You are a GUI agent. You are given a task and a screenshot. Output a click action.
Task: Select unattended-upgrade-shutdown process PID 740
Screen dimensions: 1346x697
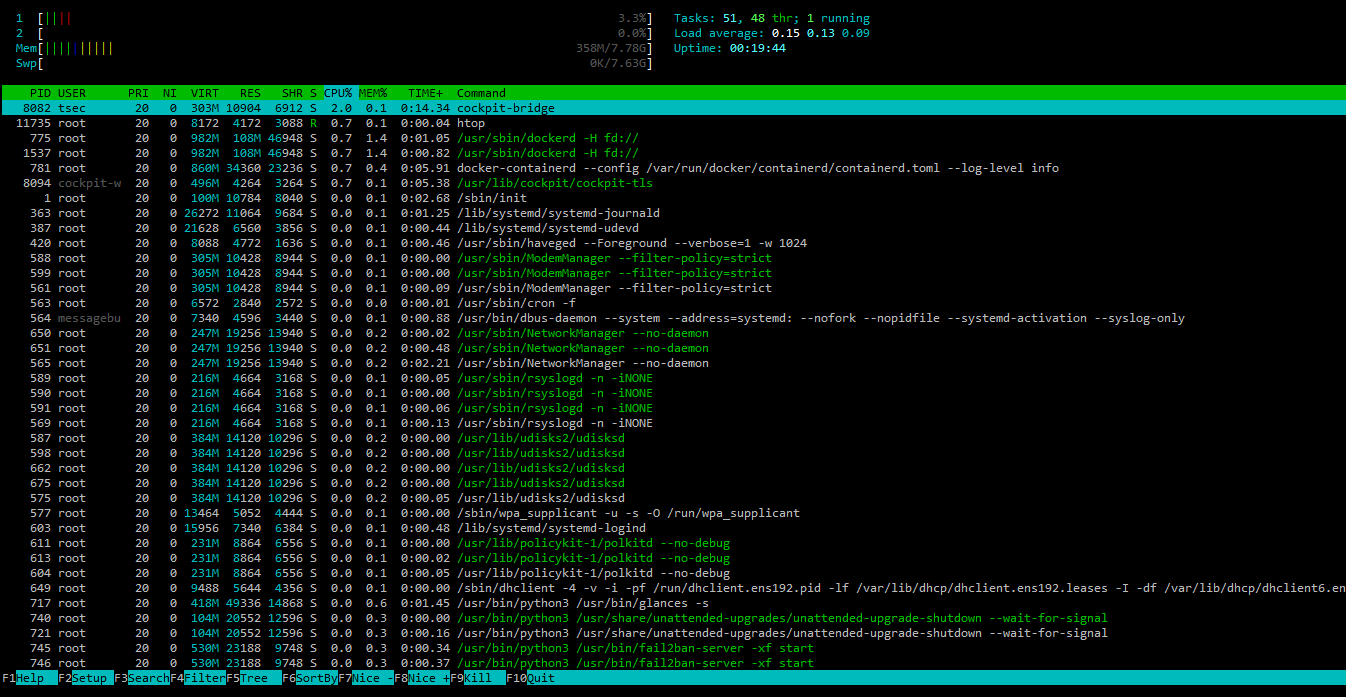pos(673,618)
